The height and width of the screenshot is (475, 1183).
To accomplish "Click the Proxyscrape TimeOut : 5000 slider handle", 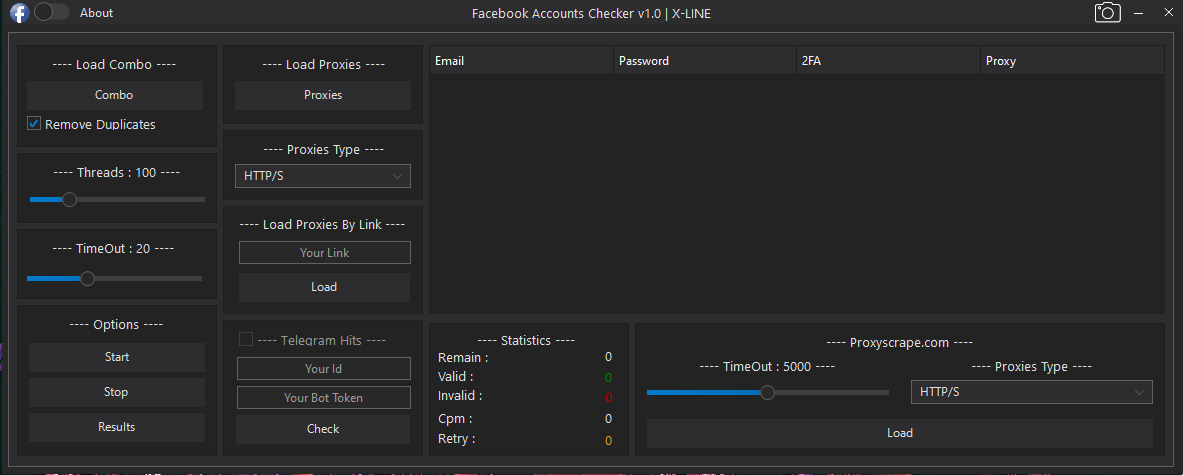I will [x=767, y=392].
